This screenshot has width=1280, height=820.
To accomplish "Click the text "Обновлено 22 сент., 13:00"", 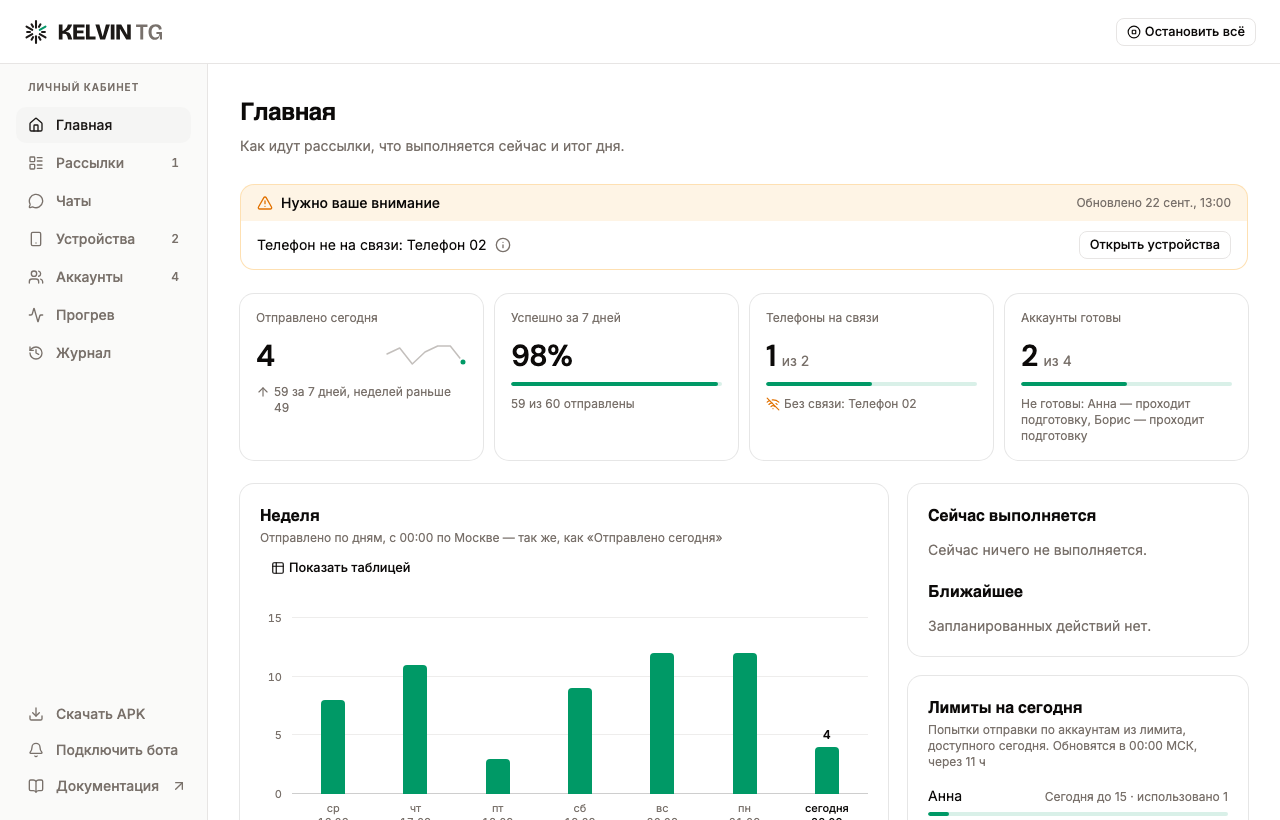I will tap(1154, 203).
